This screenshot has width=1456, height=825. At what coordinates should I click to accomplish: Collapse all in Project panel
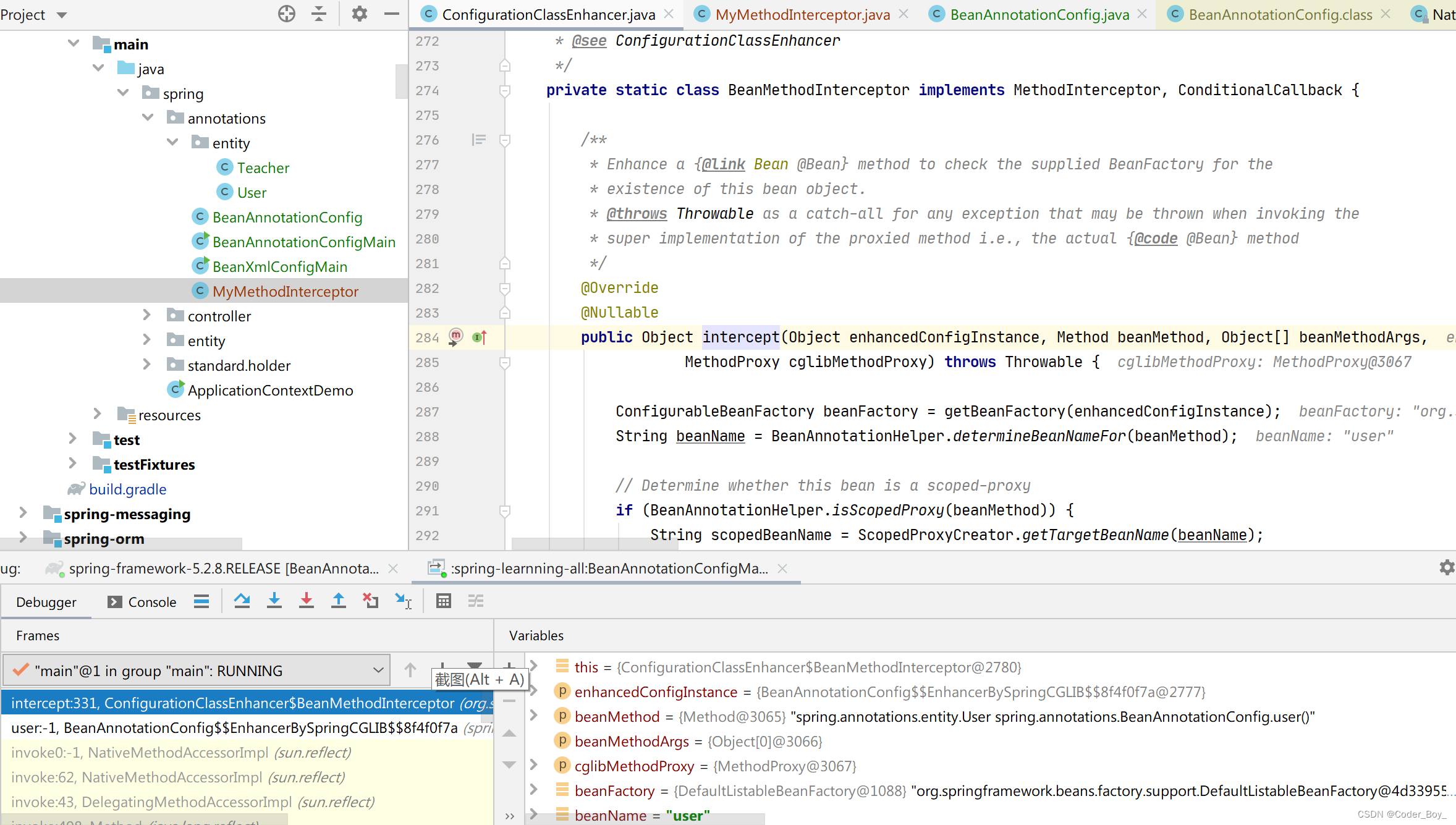click(319, 14)
